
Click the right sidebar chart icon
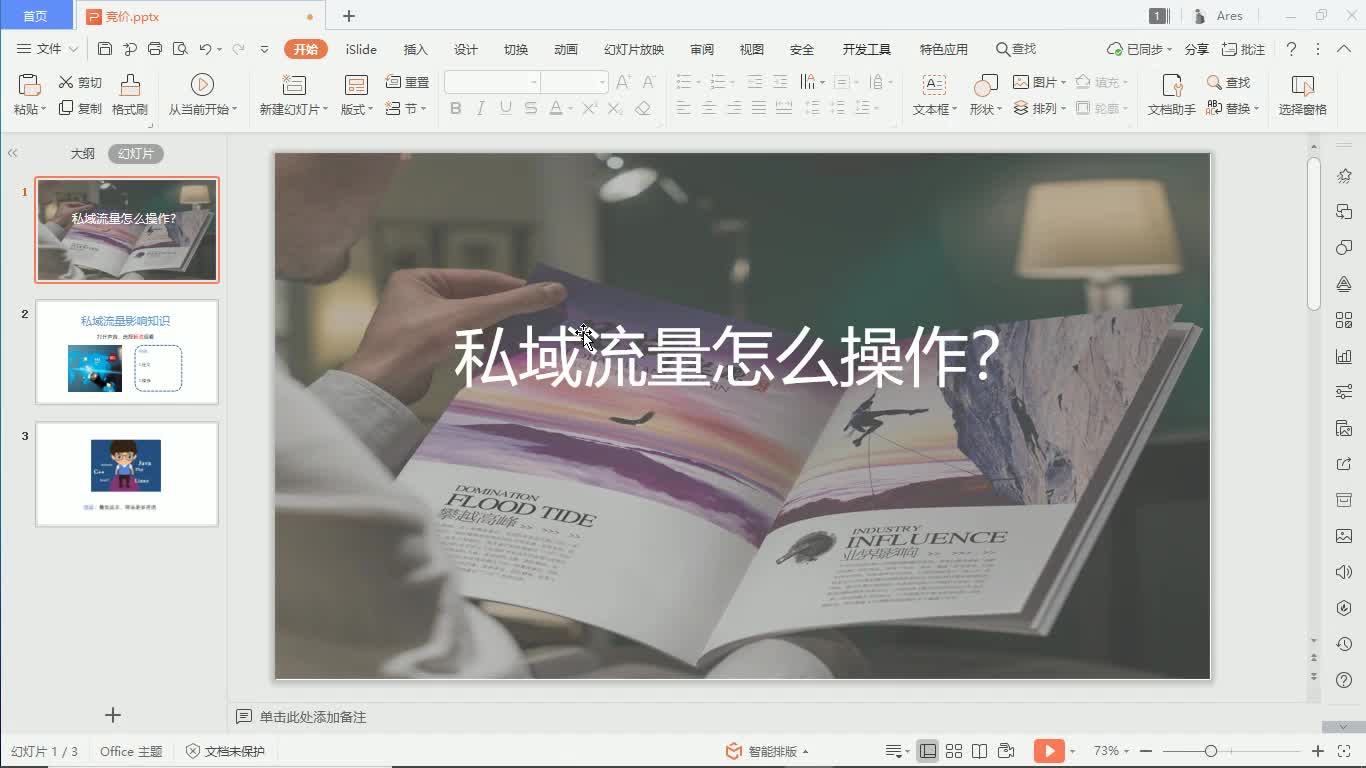coord(1344,356)
